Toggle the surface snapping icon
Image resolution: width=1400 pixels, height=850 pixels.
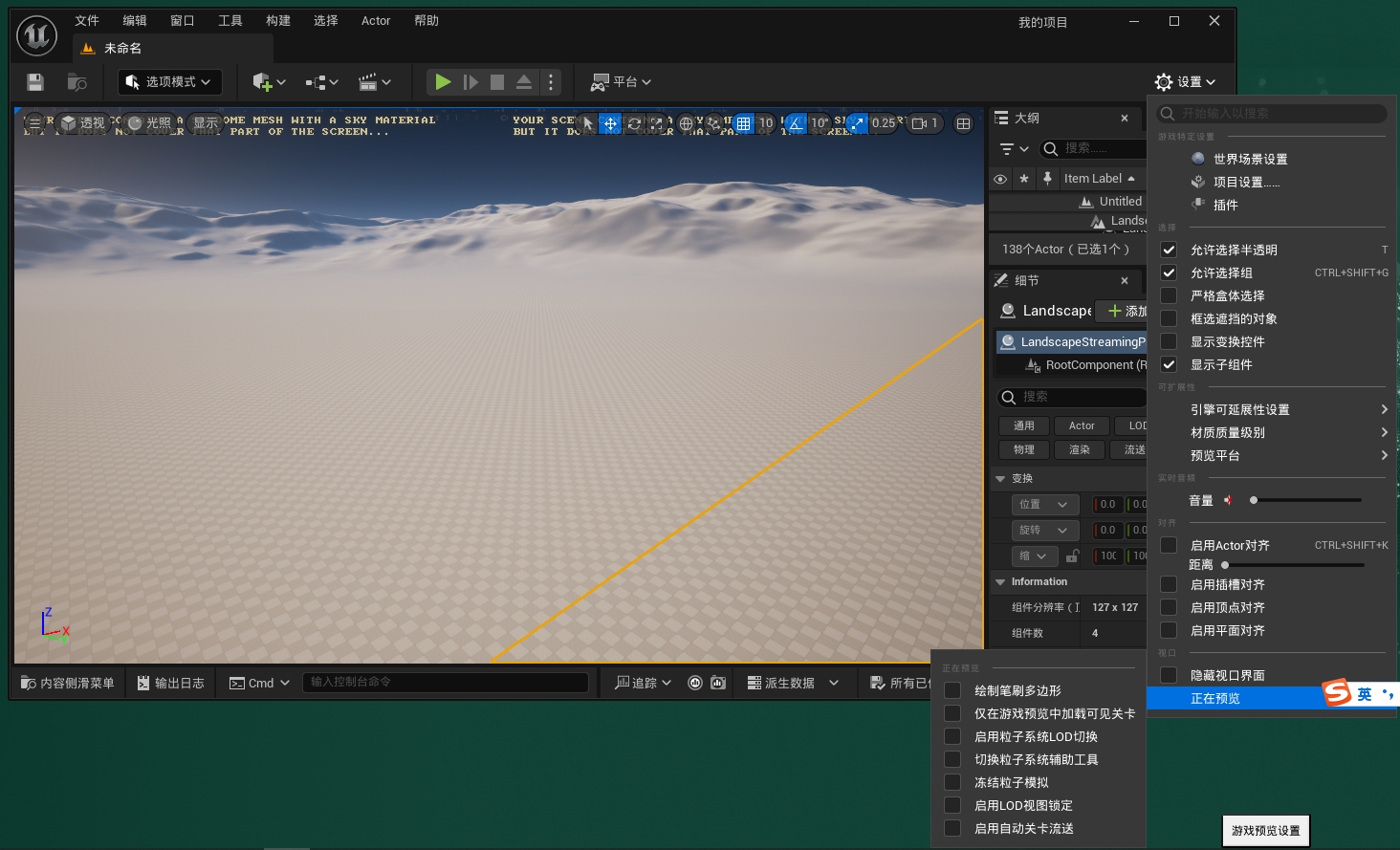pos(713,123)
